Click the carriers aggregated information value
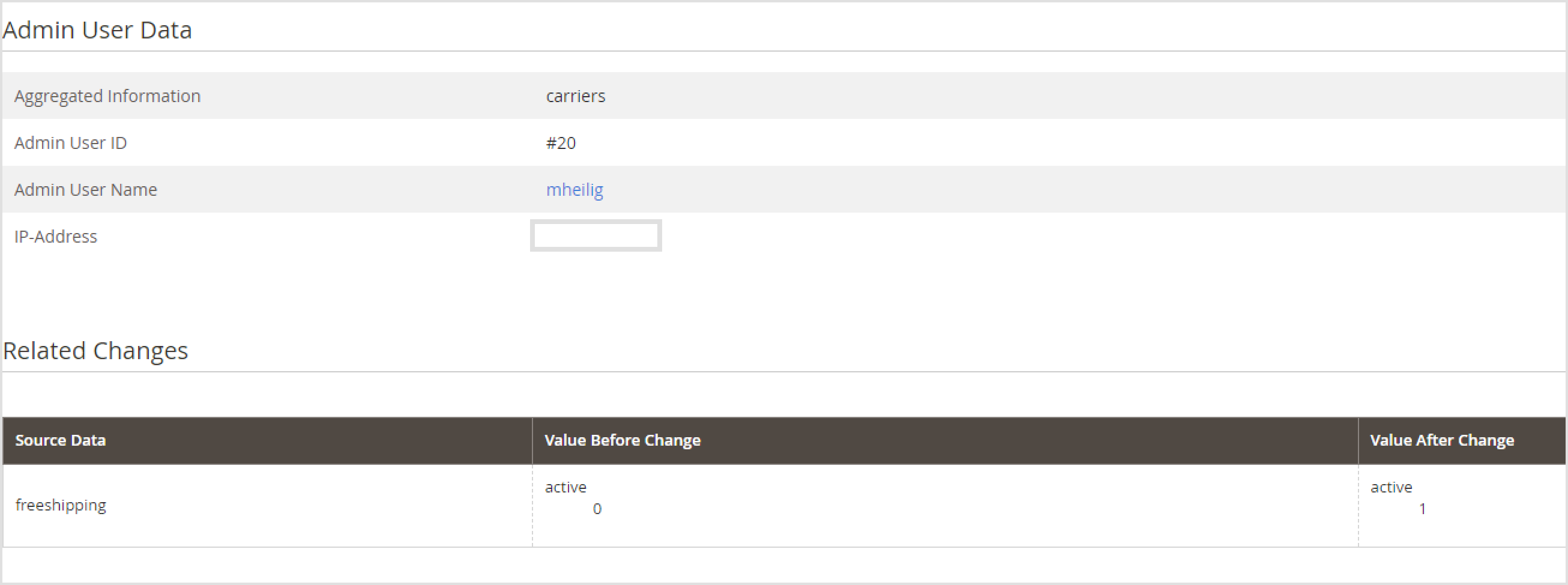The image size is (1568, 585). pyautogui.click(x=575, y=95)
